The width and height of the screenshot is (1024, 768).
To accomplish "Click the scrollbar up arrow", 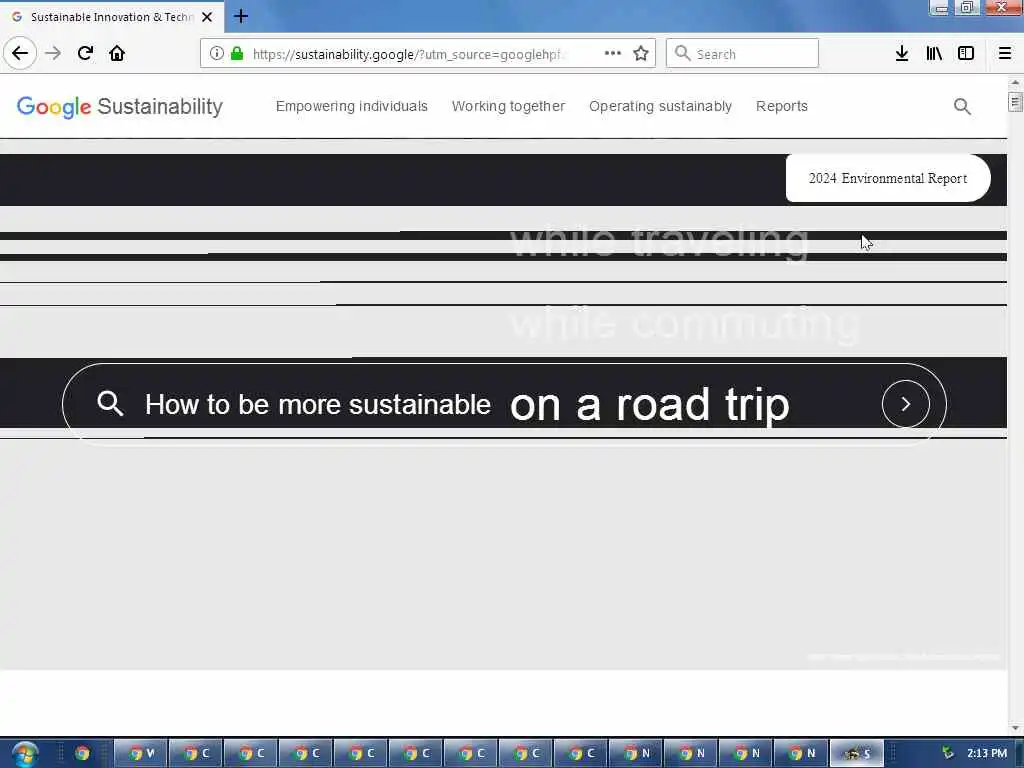I will [1015, 83].
